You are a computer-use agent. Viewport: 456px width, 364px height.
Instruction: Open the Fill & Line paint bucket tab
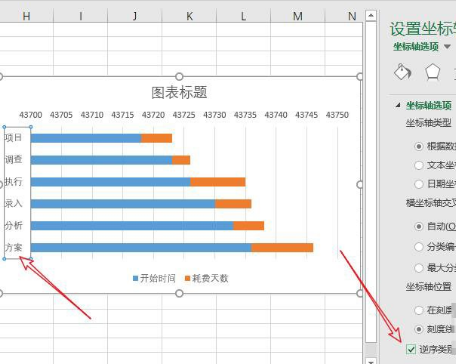pyautogui.click(x=403, y=72)
